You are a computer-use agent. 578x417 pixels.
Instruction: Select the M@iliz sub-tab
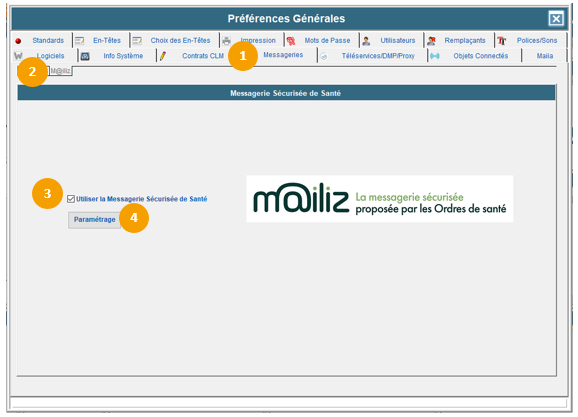[x=60, y=71]
